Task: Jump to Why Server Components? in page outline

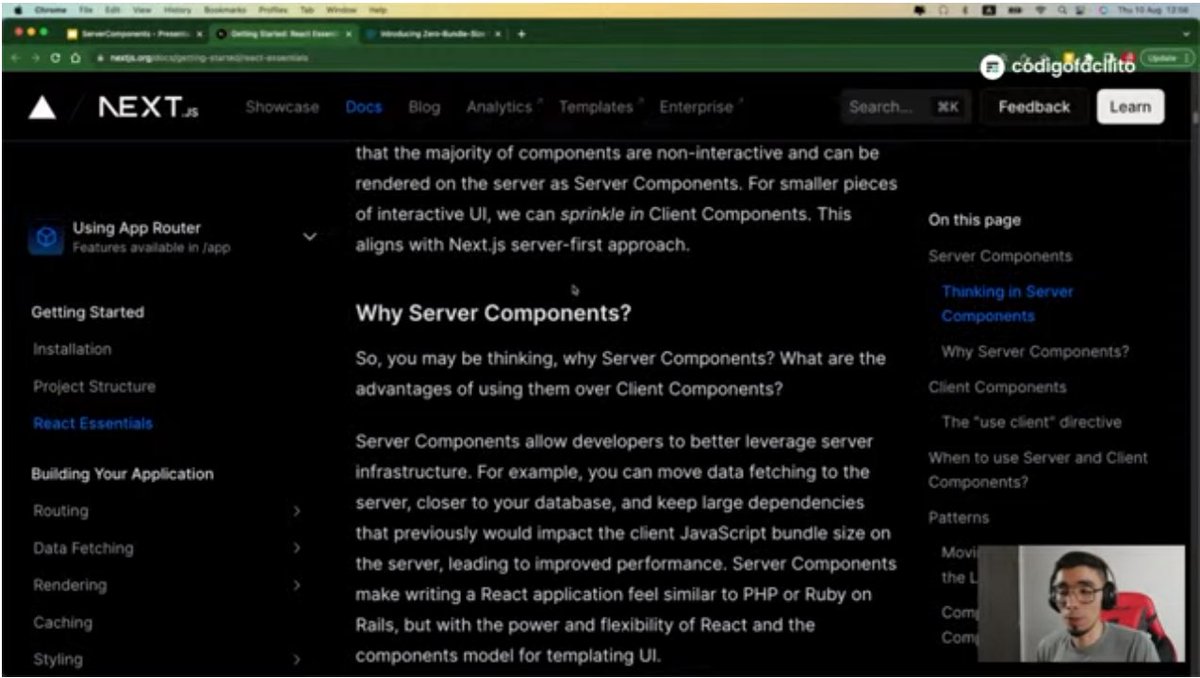Action: [1035, 352]
